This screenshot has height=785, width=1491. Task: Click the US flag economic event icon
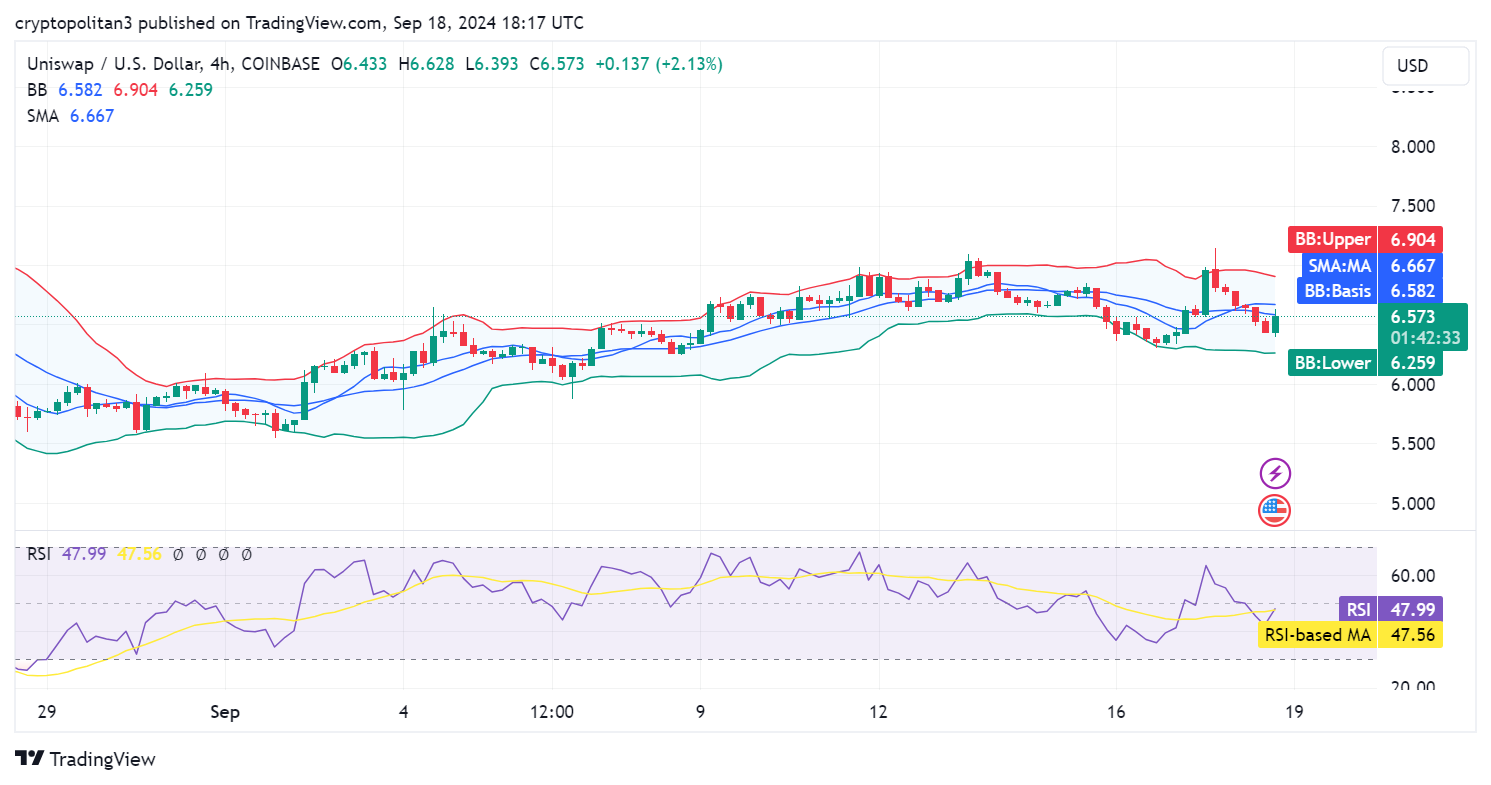[1274, 510]
